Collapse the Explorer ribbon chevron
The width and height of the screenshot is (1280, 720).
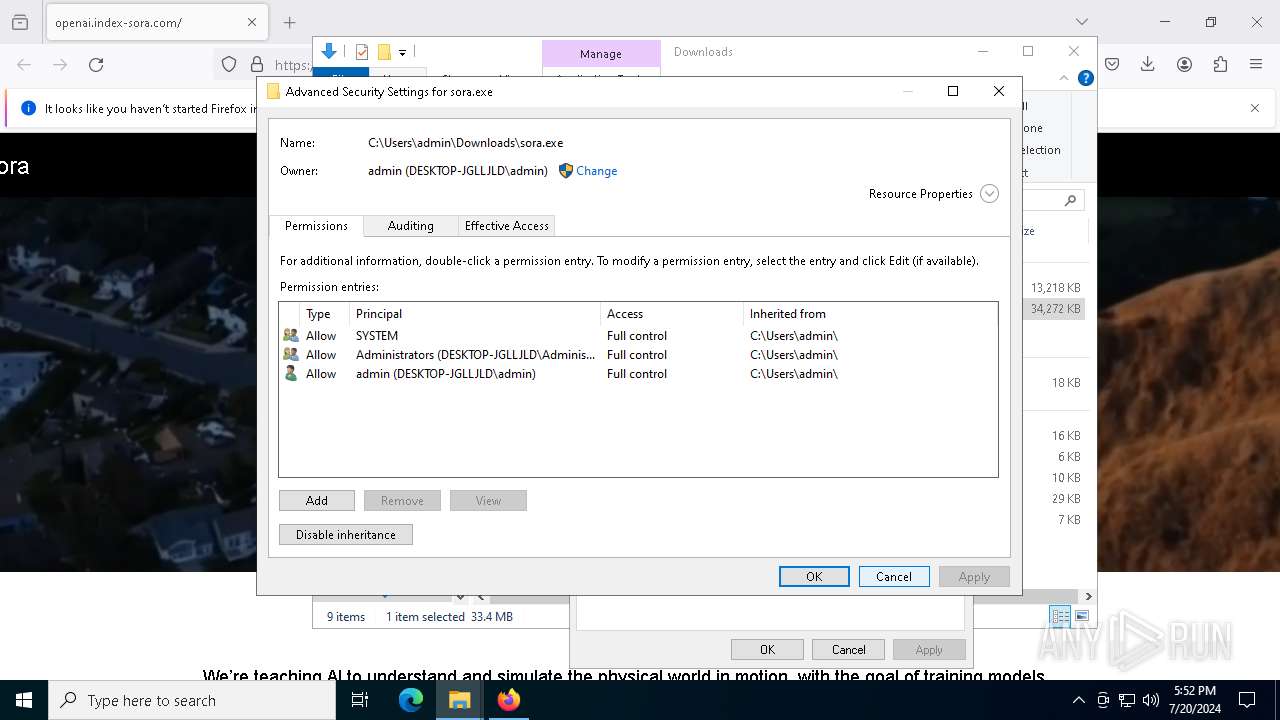click(x=1064, y=78)
